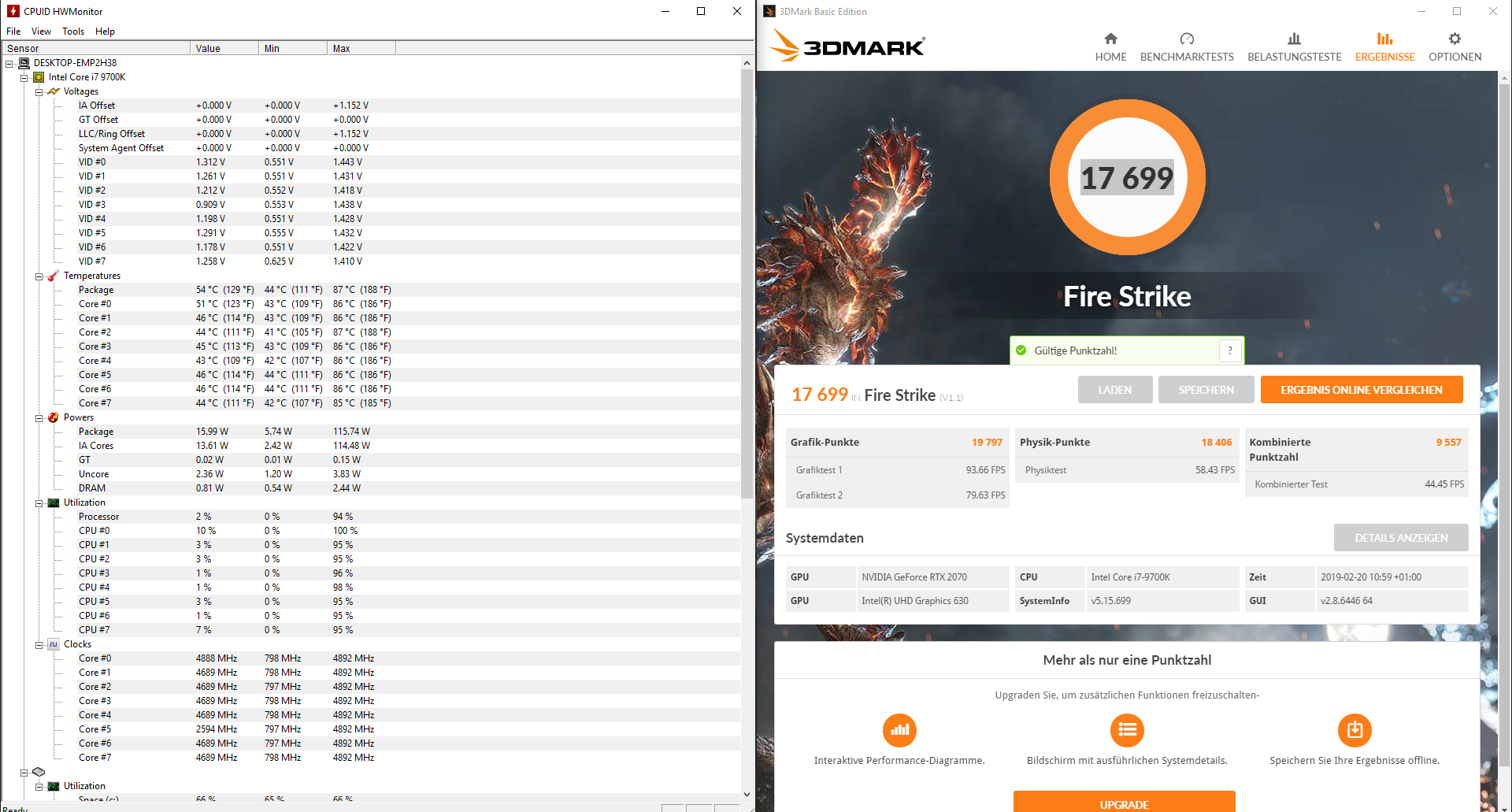Click the Sensor column header
Viewport: 1512px width, 812px height.
(94, 48)
